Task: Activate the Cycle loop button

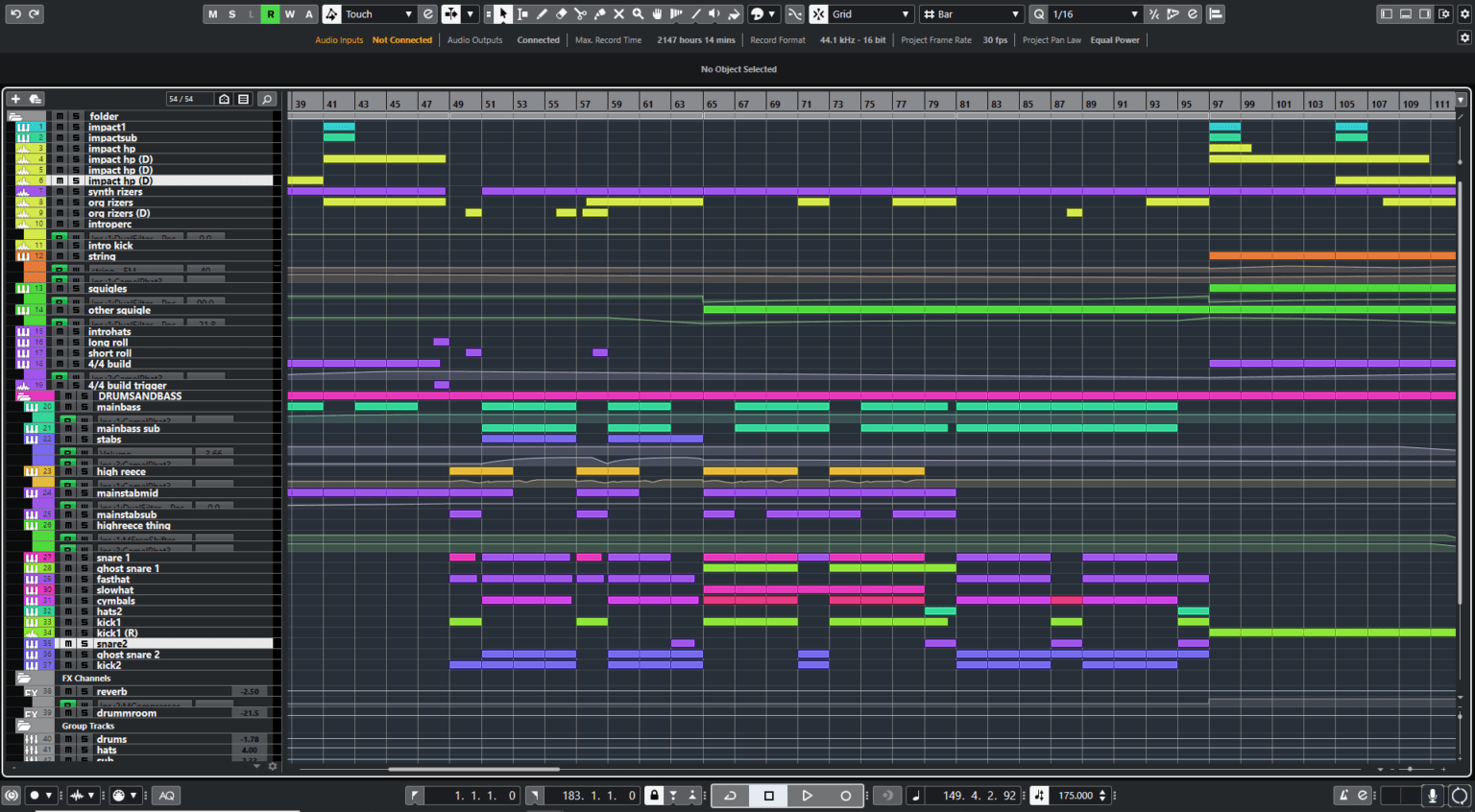Action: [731, 796]
